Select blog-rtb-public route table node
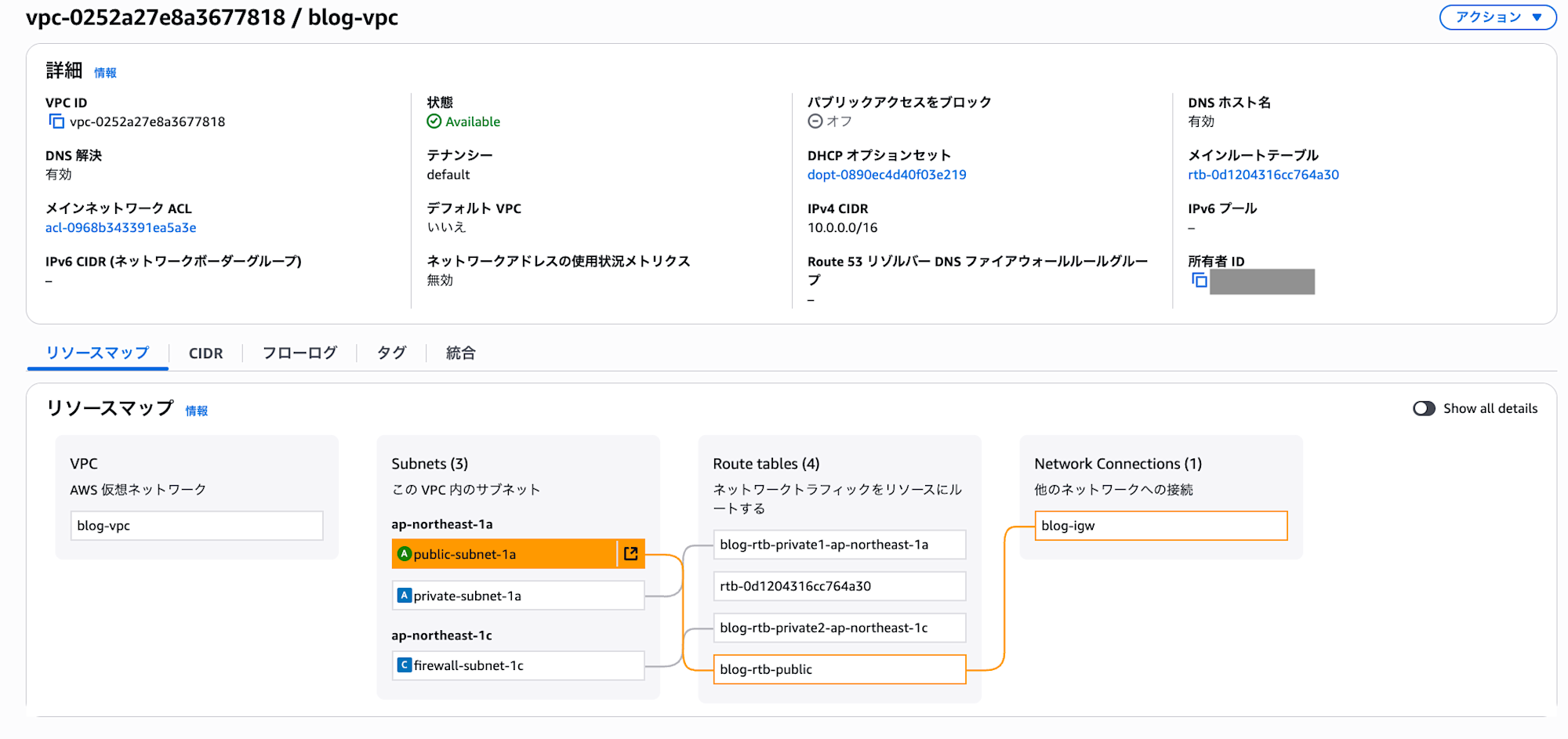 (x=839, y=669)
